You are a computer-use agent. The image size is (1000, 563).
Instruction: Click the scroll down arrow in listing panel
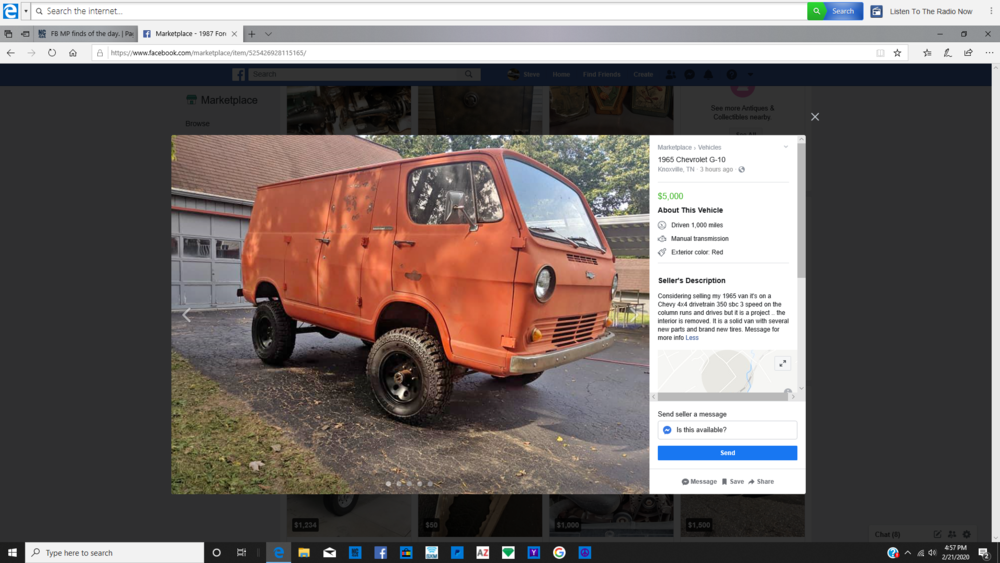tap(801, 388)
